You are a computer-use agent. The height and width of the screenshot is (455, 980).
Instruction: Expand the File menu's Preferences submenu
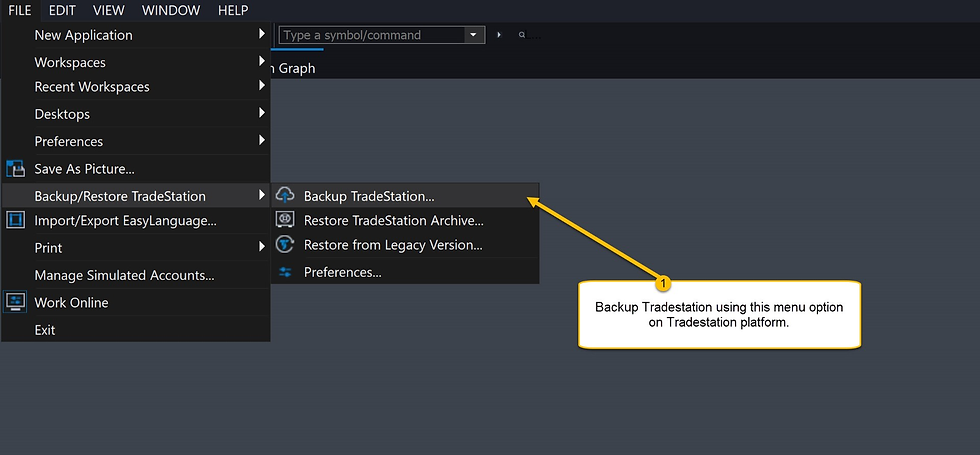point(262,141)
